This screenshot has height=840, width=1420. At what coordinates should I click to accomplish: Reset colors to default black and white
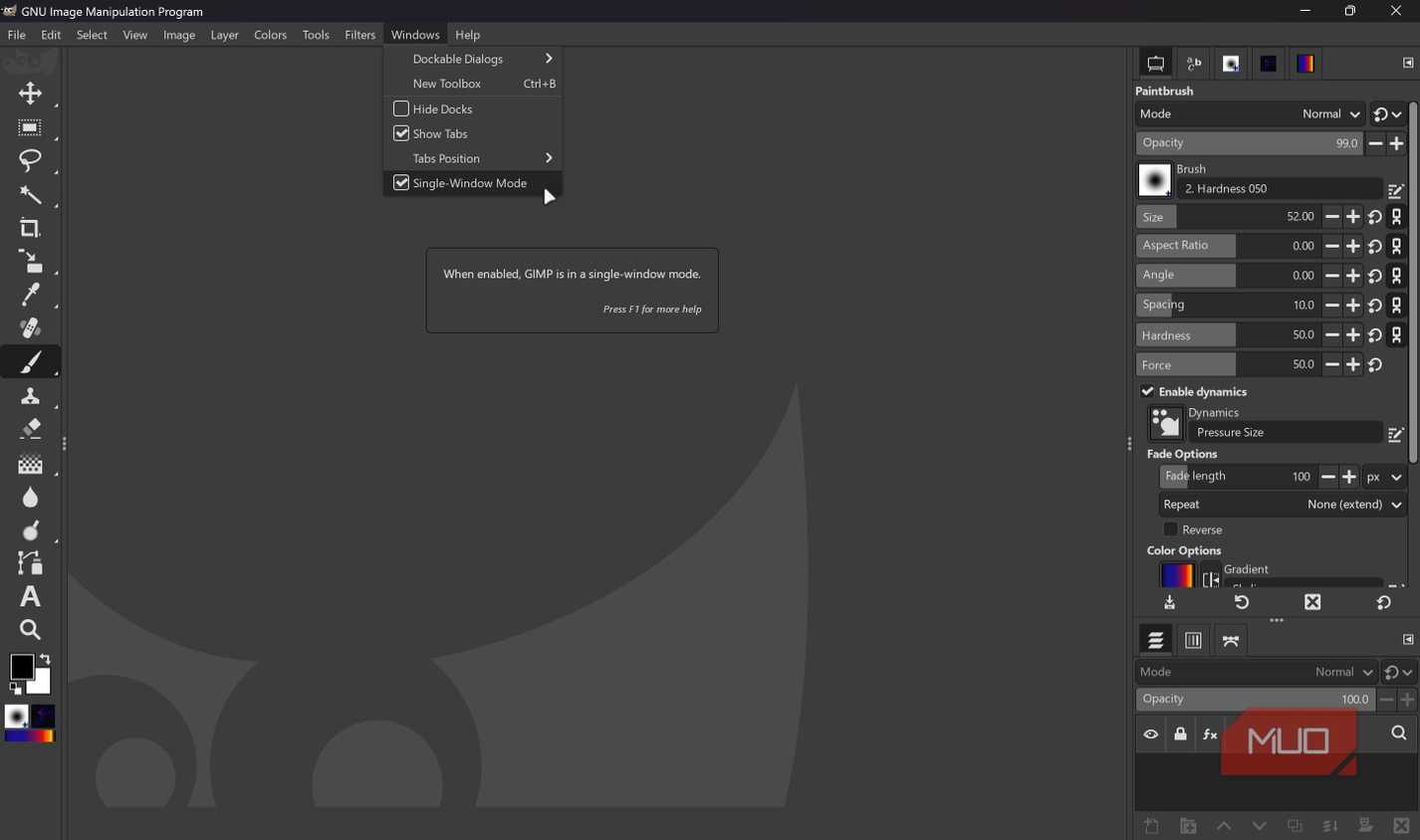[15, 688]
